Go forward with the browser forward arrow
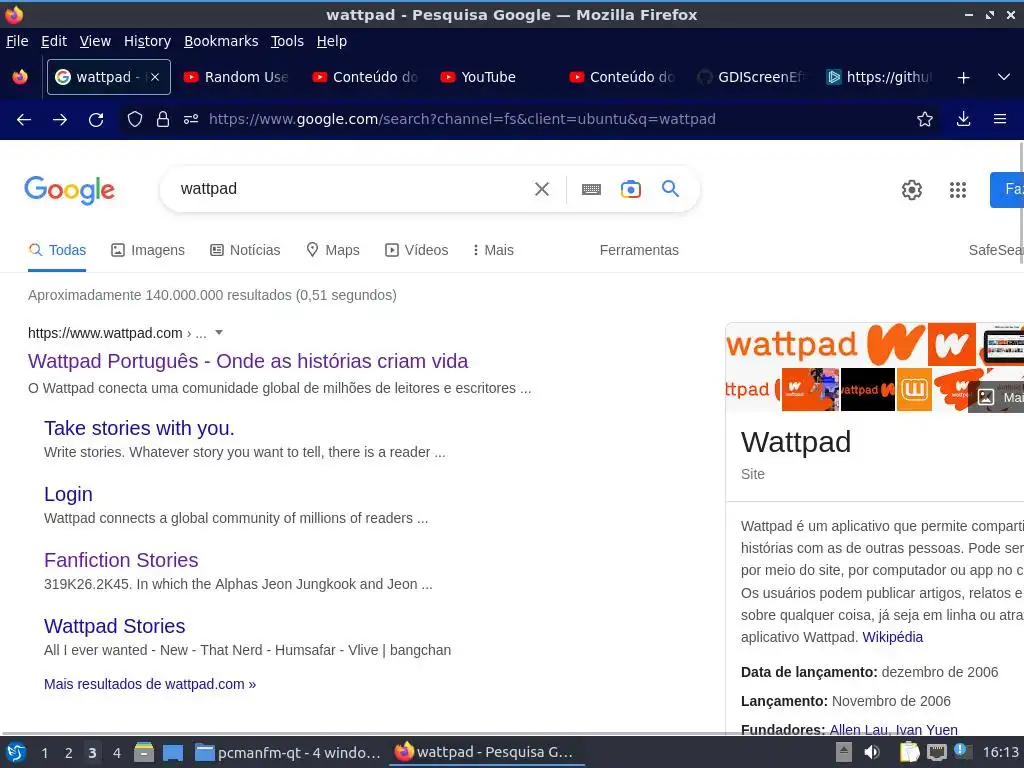This screenshot has height=768, width=1024. tap(60, 120)
